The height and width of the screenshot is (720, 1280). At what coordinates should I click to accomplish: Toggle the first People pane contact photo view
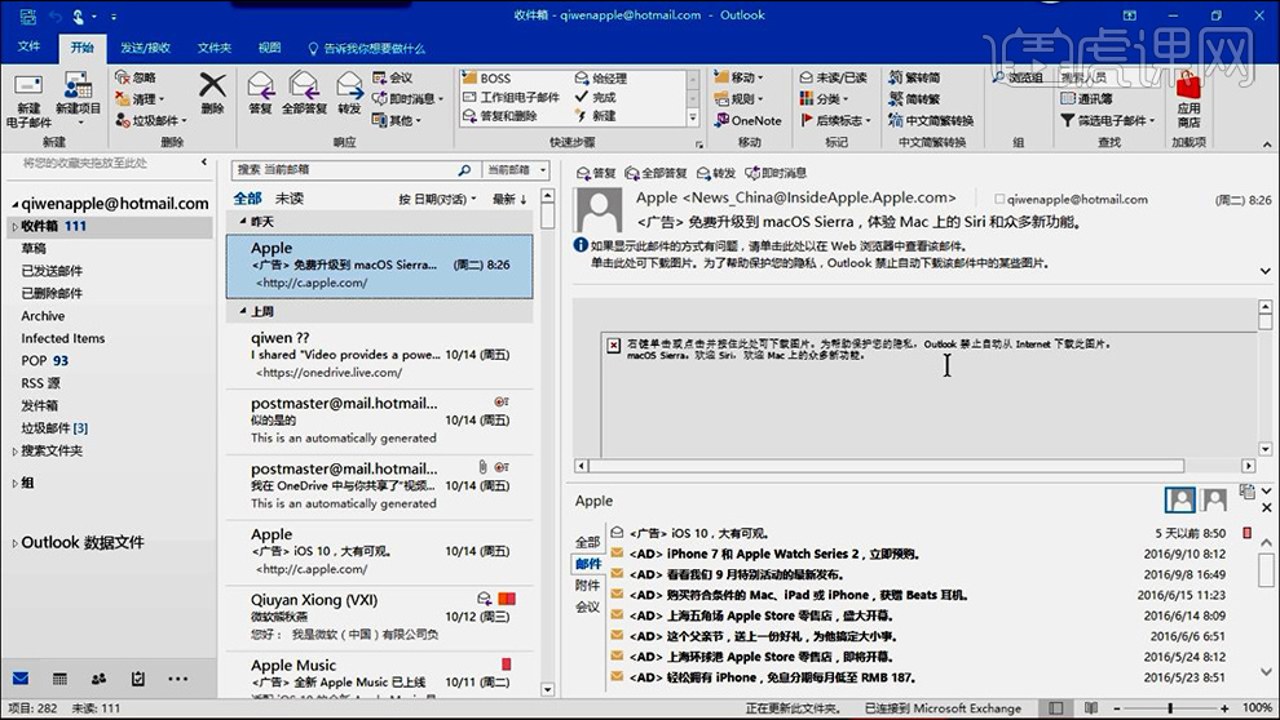[x=1181, y=499]
